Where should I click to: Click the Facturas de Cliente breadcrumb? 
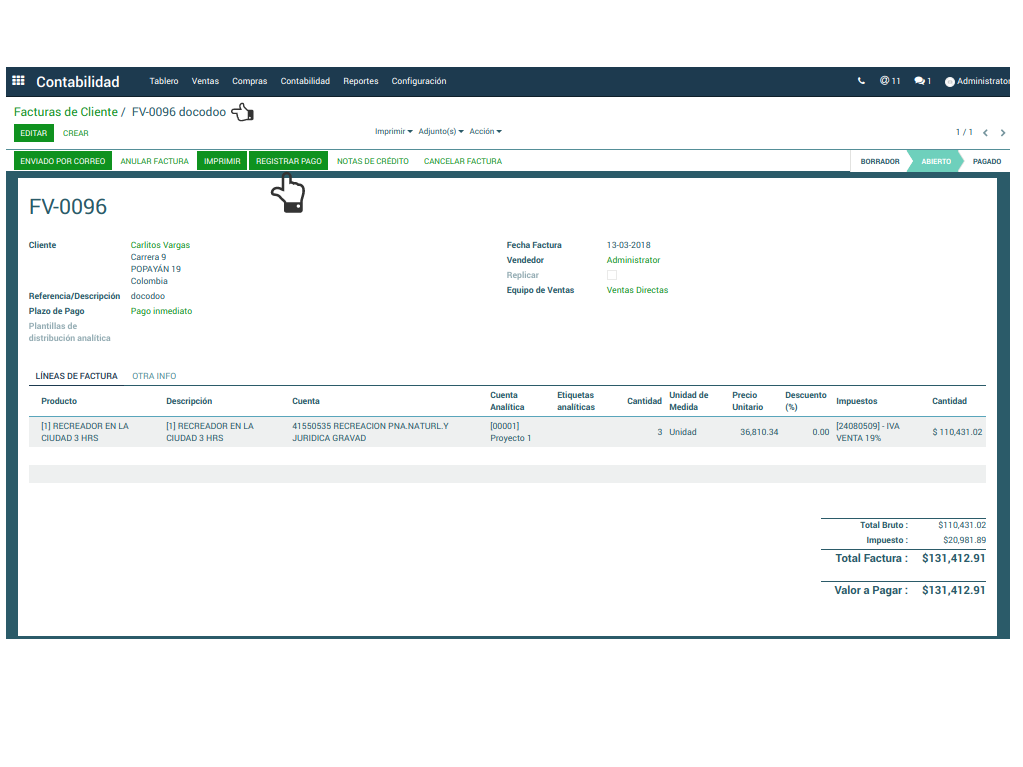[65, 112]
